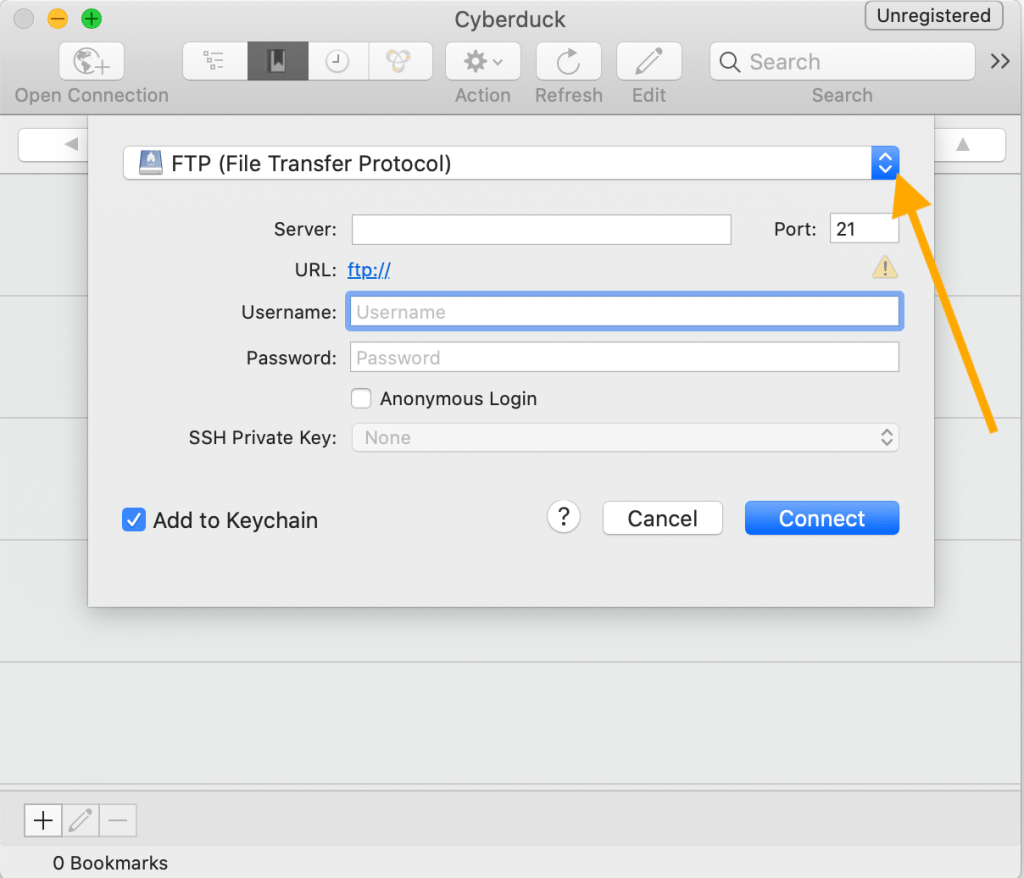Switch to the outline browser view icon
The image size is (1024, 878).
click(x=214, y=61)
